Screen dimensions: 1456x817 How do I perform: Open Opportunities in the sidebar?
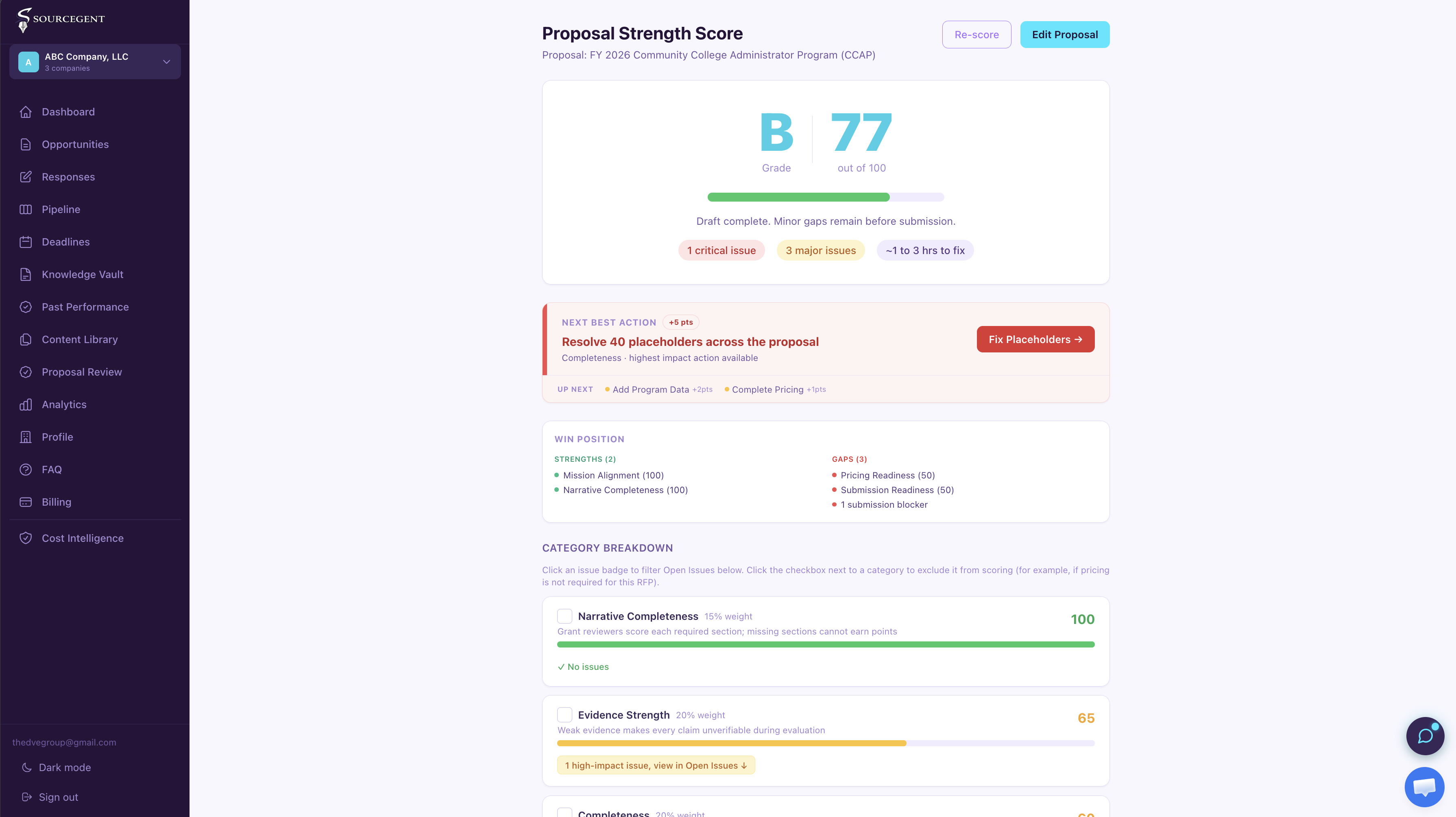(x=95, y=145)
